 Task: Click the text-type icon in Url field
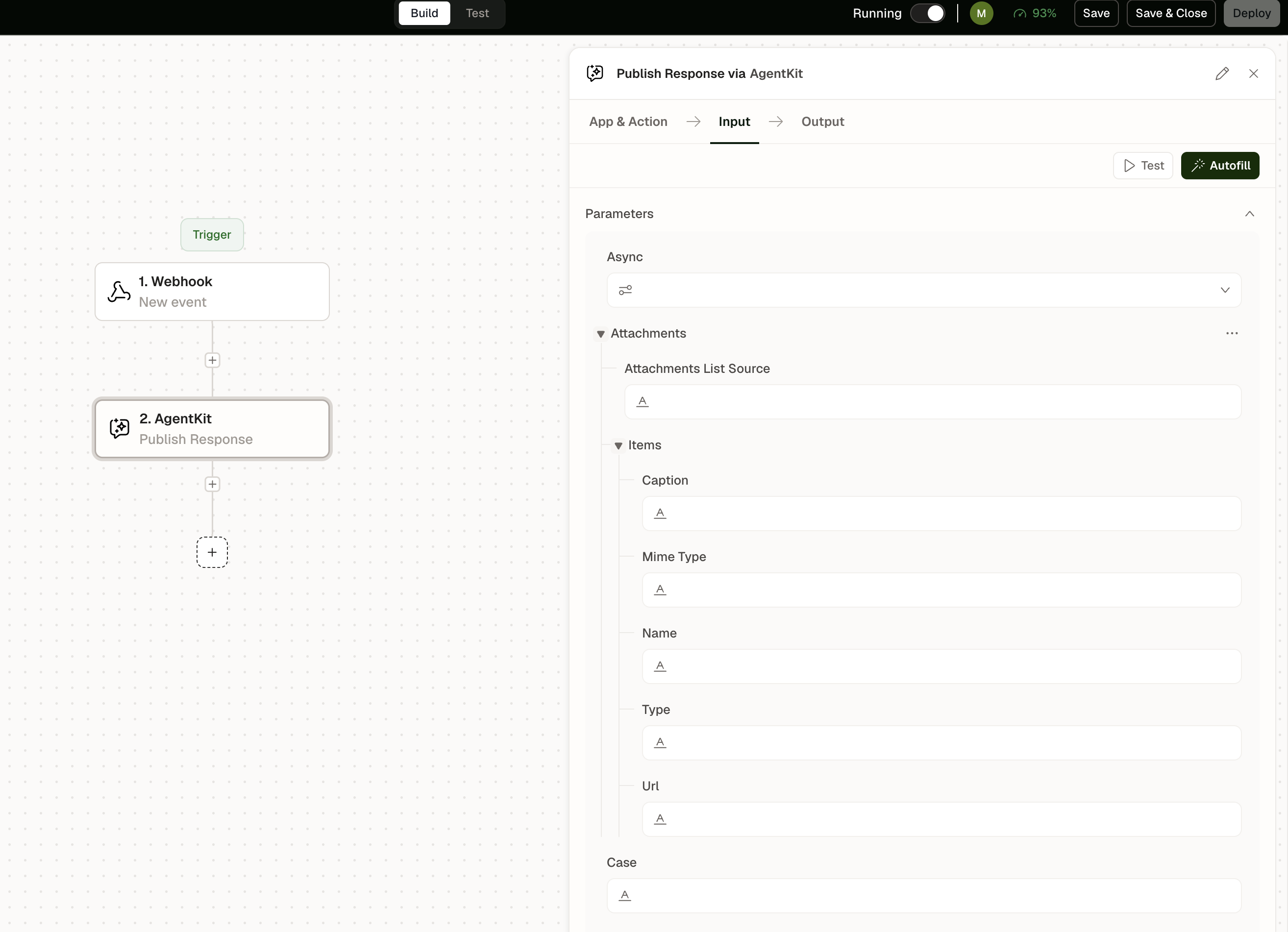click(x=660, y=819)
